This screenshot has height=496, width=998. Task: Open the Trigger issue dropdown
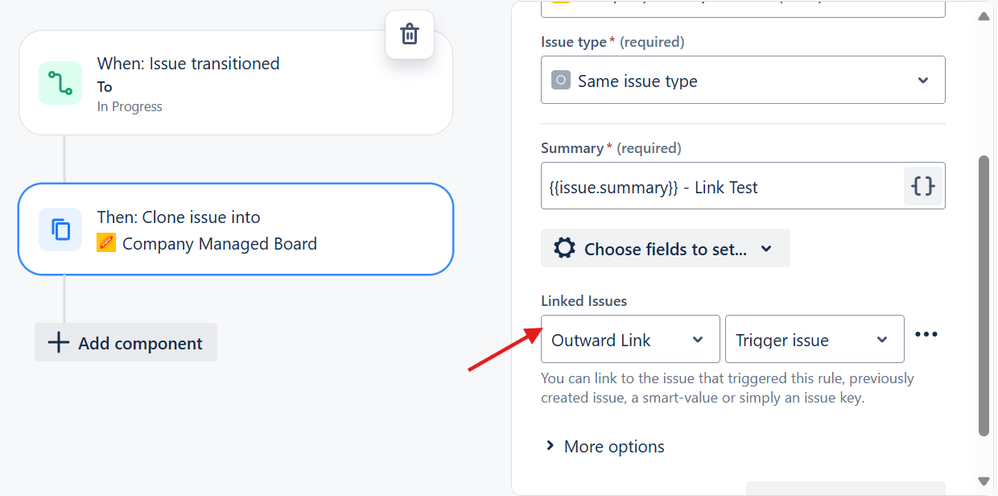point(814,340)
